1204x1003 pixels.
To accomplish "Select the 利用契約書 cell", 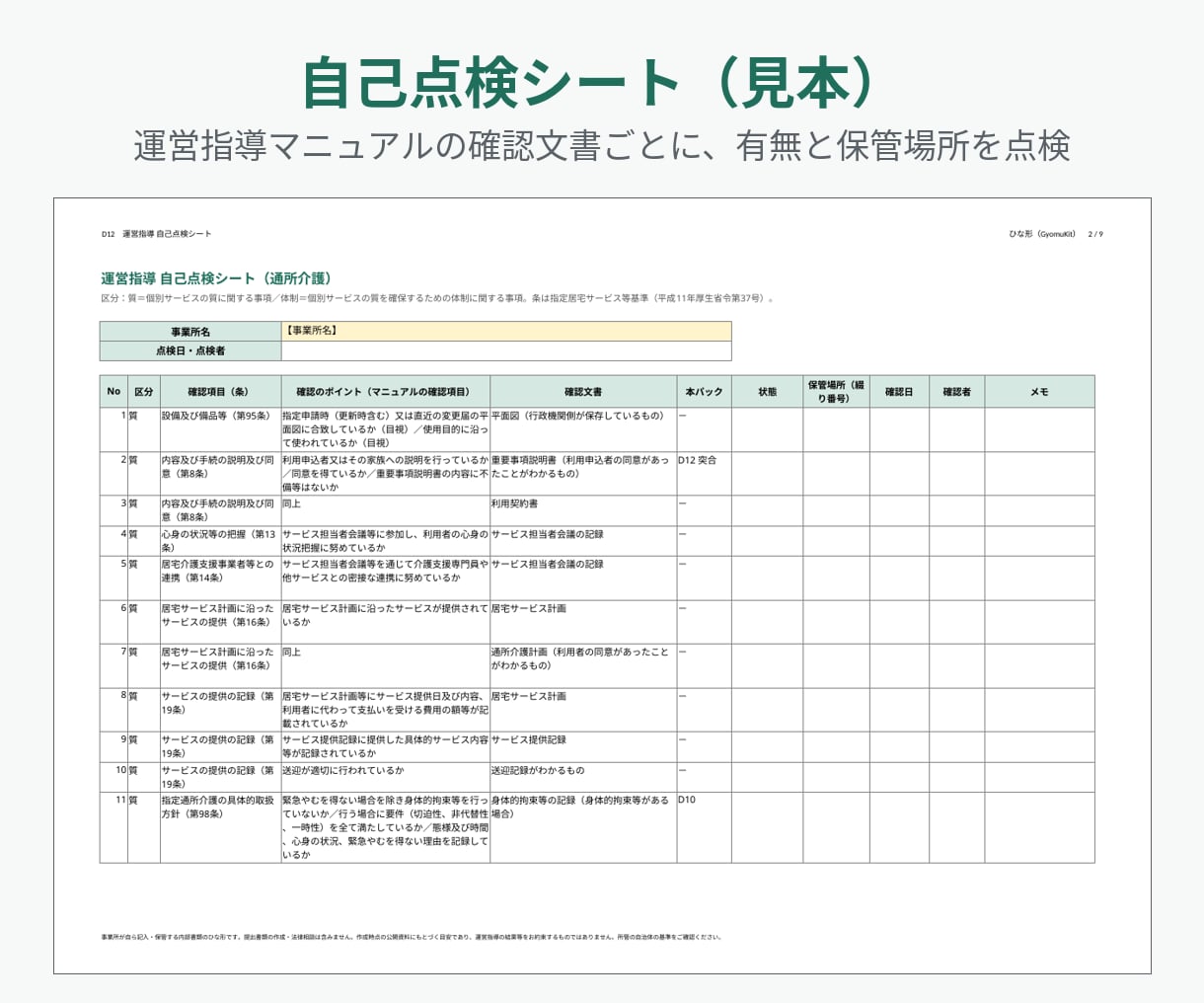I will click(x=582, y=510).
